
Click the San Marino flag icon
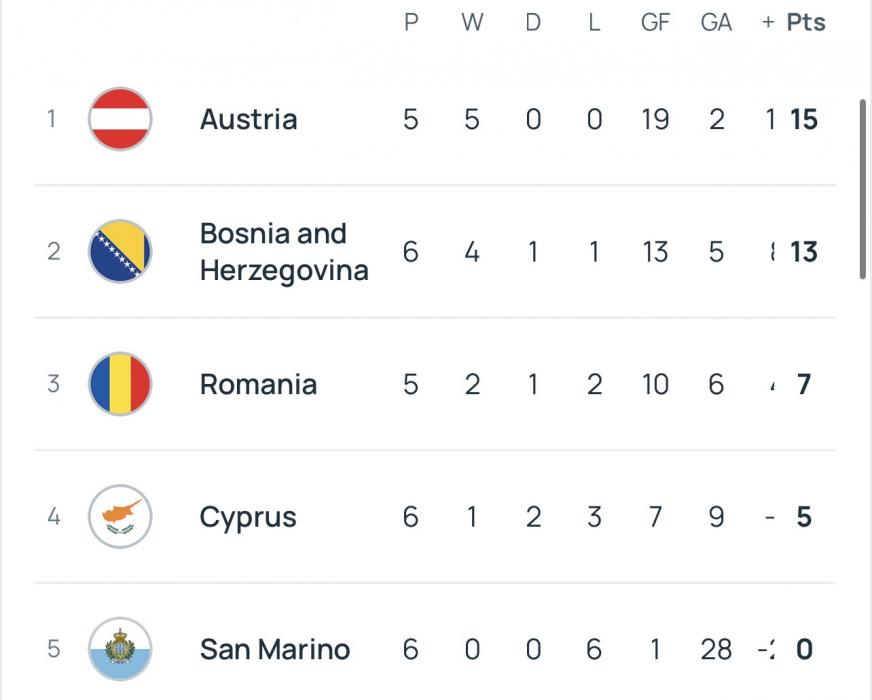point(120,649)
